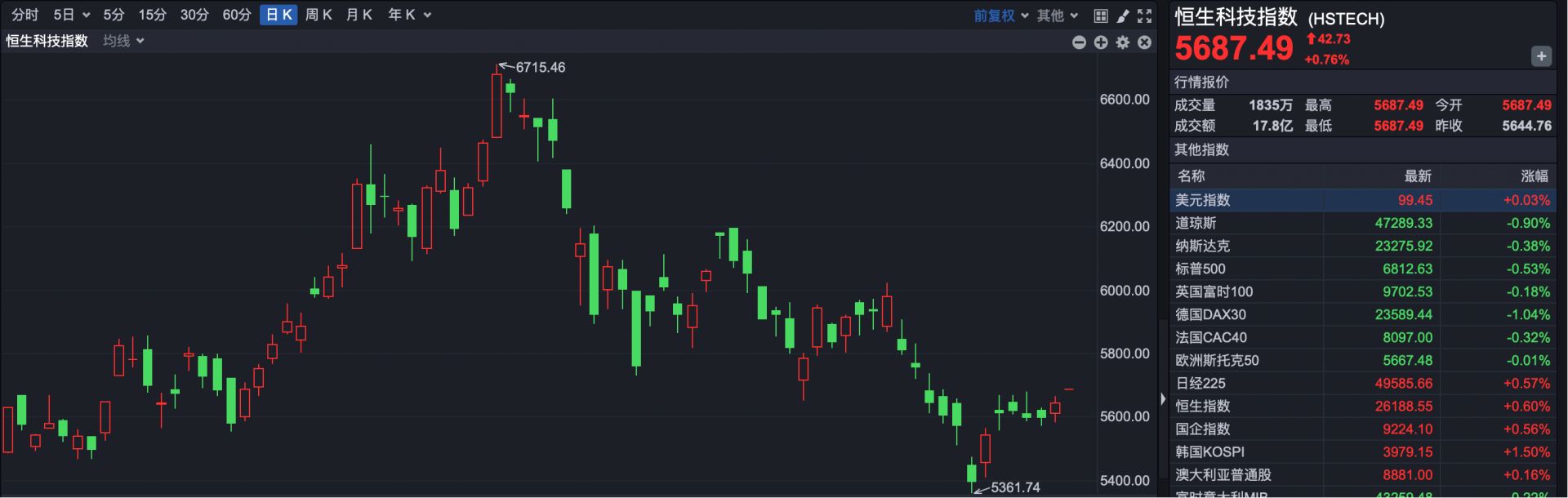This screenshot has height=498, width=1568.
Task: Open 恒生指数 index row
Action: [x=1362, y=406]
